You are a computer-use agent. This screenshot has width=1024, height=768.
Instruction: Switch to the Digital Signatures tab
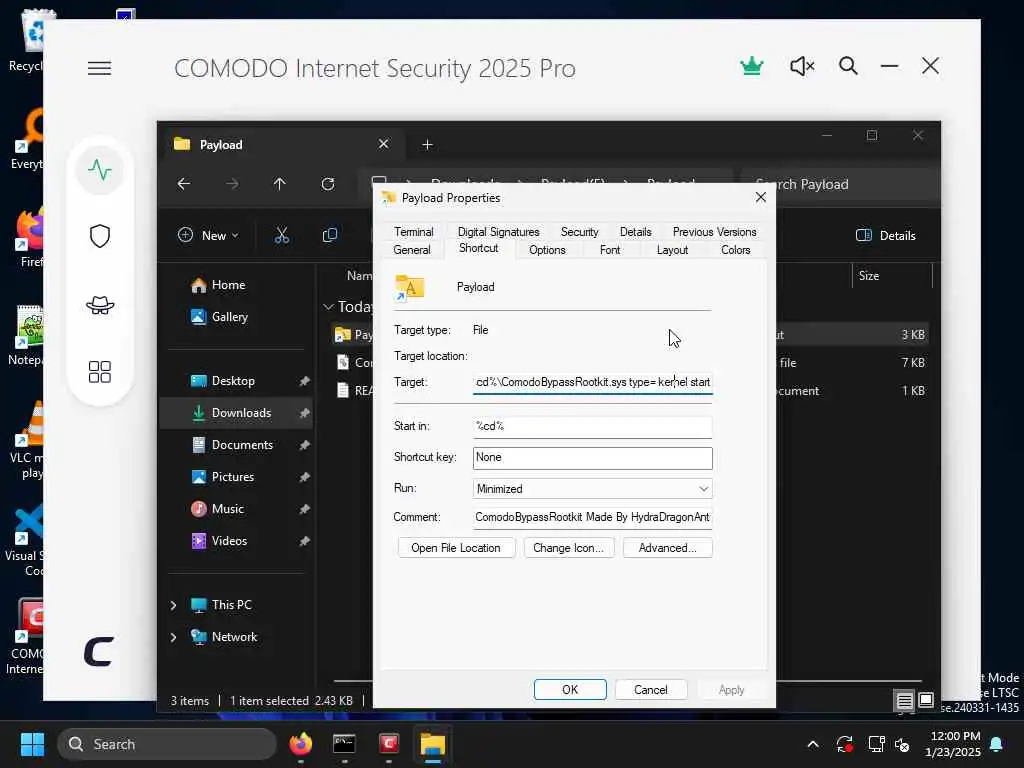[498, 232]
